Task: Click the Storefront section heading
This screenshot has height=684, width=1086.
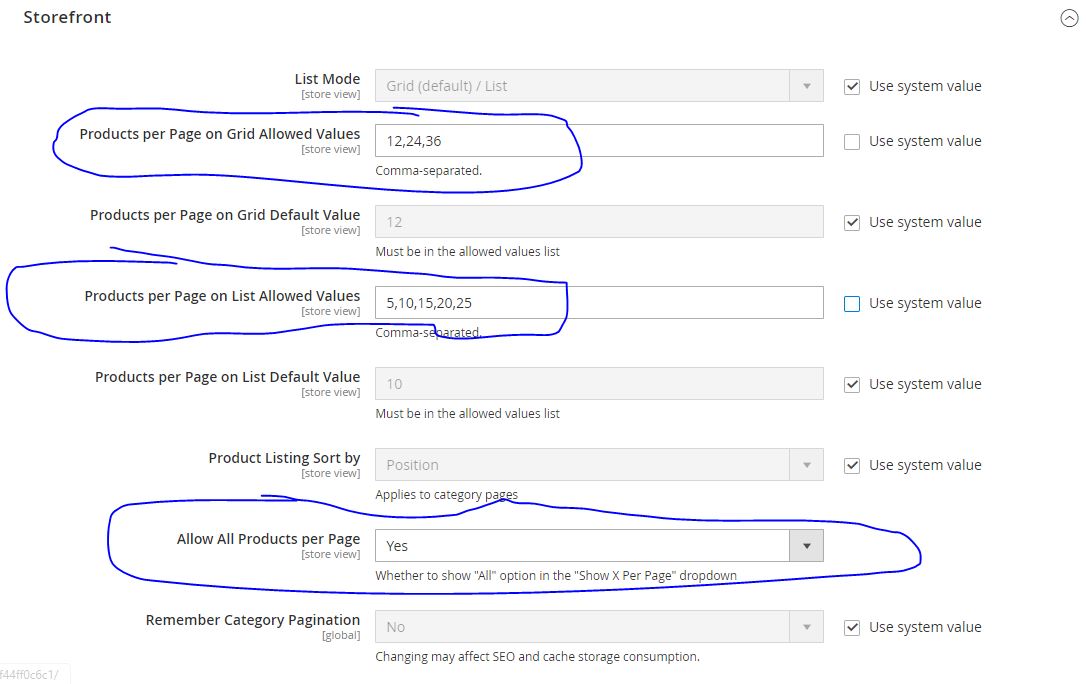Action: 67,17
